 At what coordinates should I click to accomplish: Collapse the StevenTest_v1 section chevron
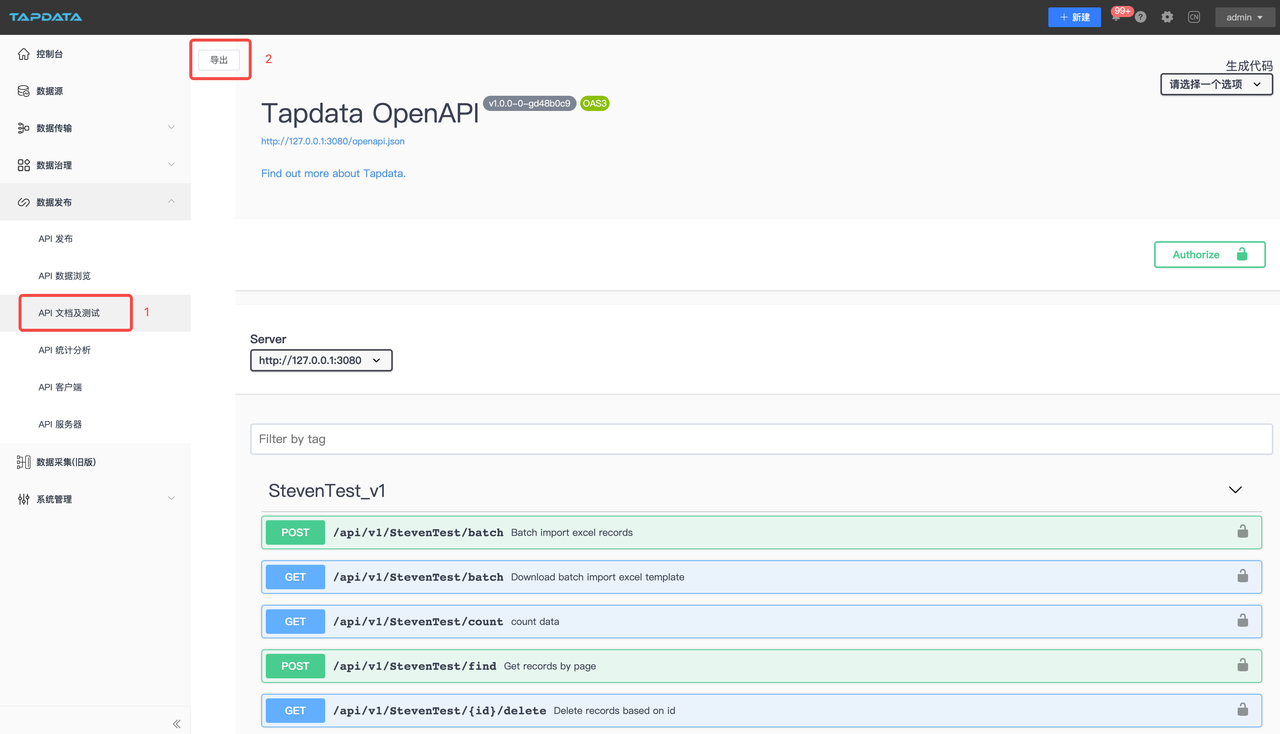[x=1235, y=490]
